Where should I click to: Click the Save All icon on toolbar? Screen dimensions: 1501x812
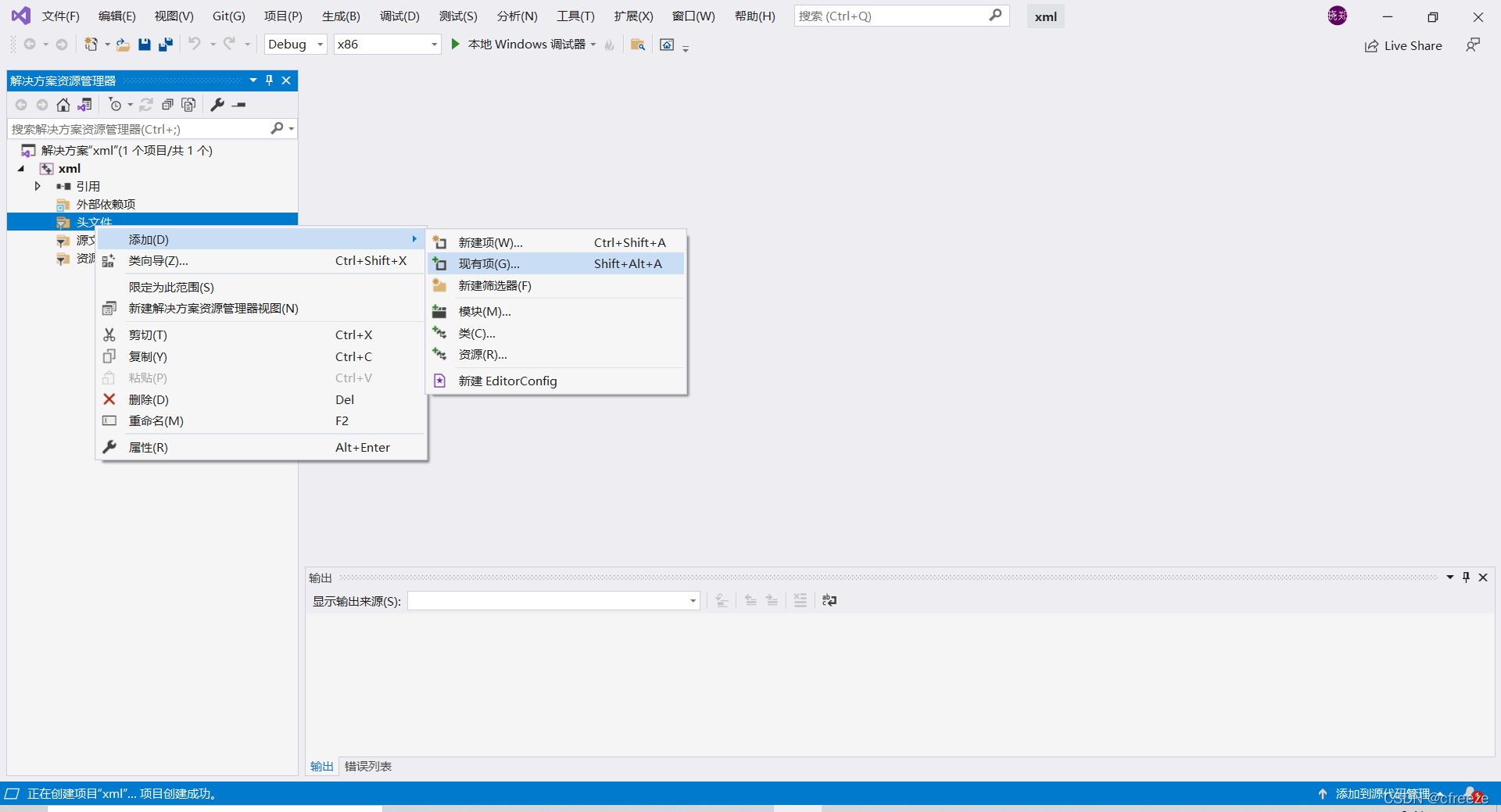[165, 44]
